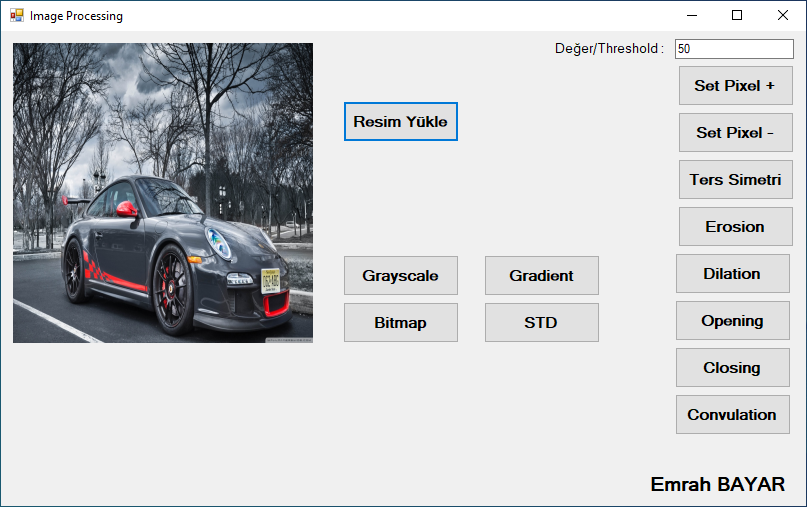This screenshot has width=807, height=507.
Task: Apply the Closing morphology button
Action: [x=732, y=368]
